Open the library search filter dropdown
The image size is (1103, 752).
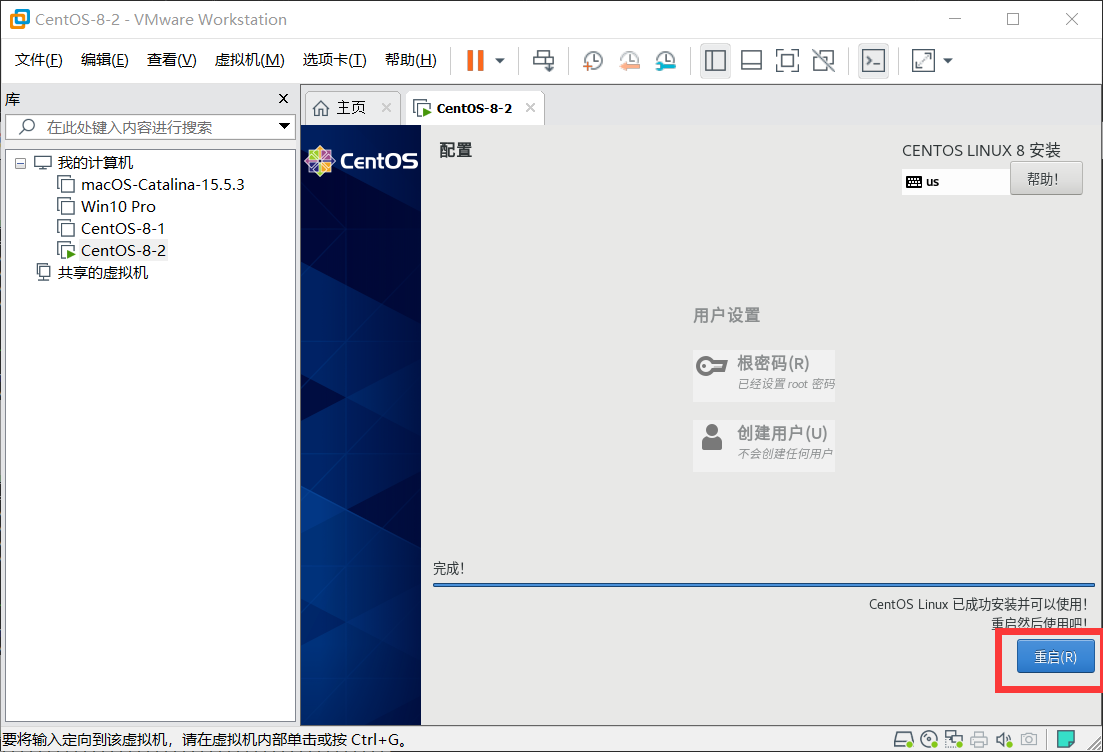(x=284, y=127)
